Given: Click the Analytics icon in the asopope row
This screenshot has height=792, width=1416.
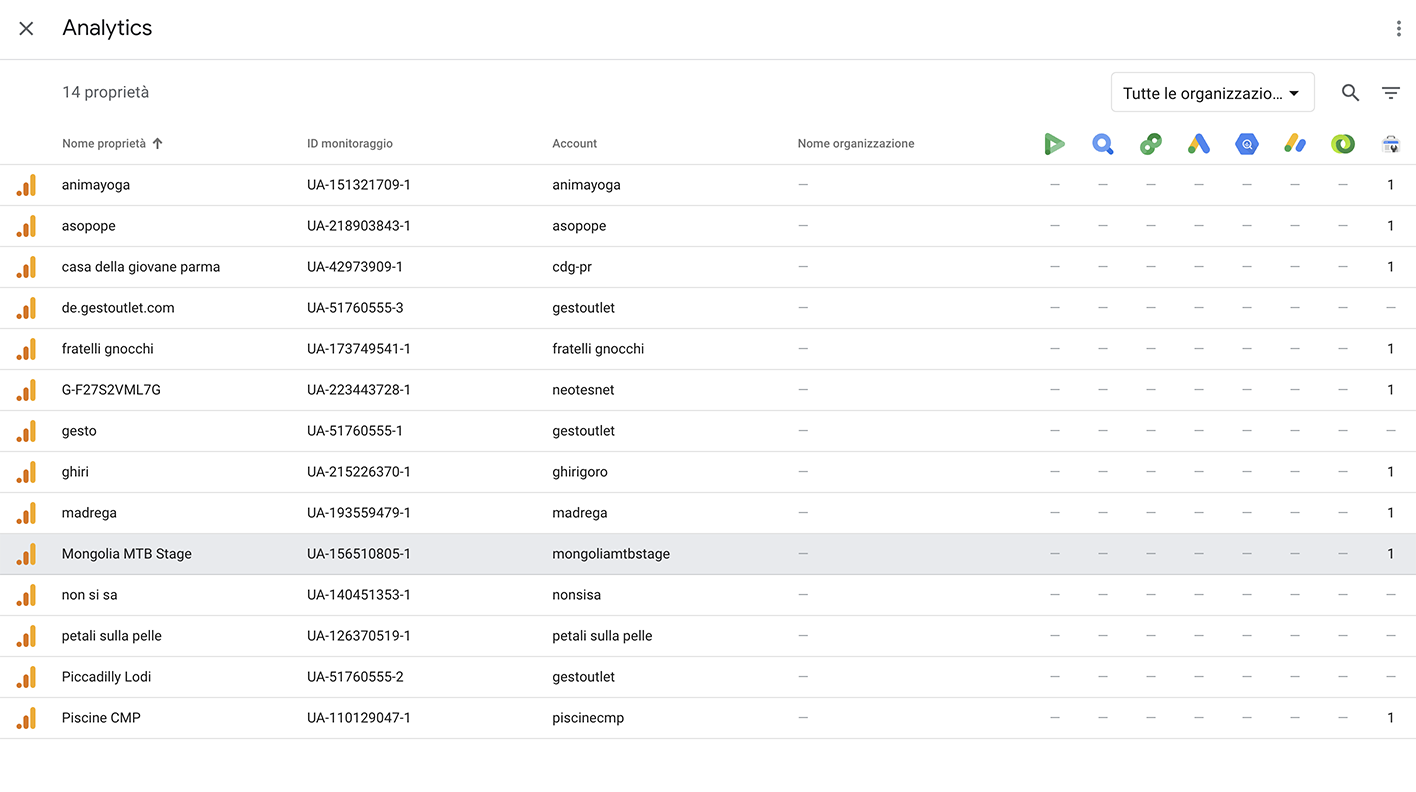Looking at the screenshot, I should [26, 226].
